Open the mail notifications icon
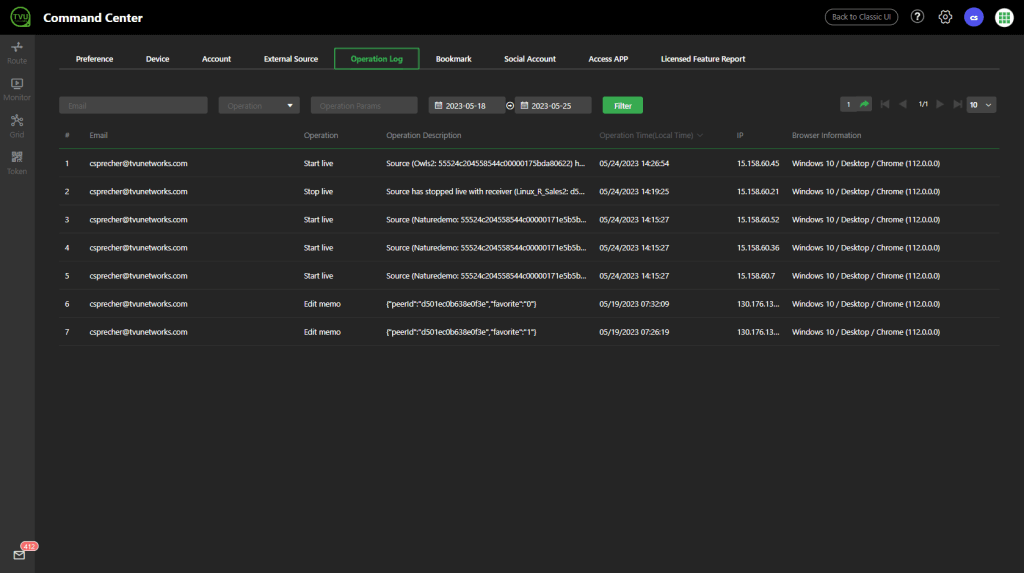Image resolution: width=1024 pixels, height=573 pixels. [19, 555]
